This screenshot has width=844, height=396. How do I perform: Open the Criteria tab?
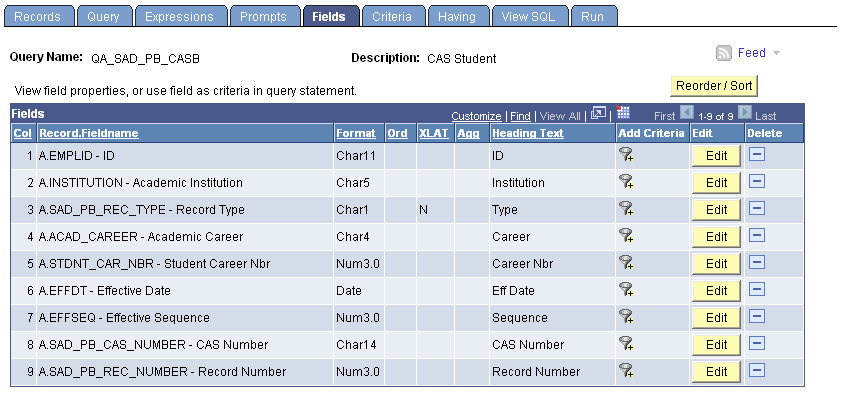(x=392, y=17)
